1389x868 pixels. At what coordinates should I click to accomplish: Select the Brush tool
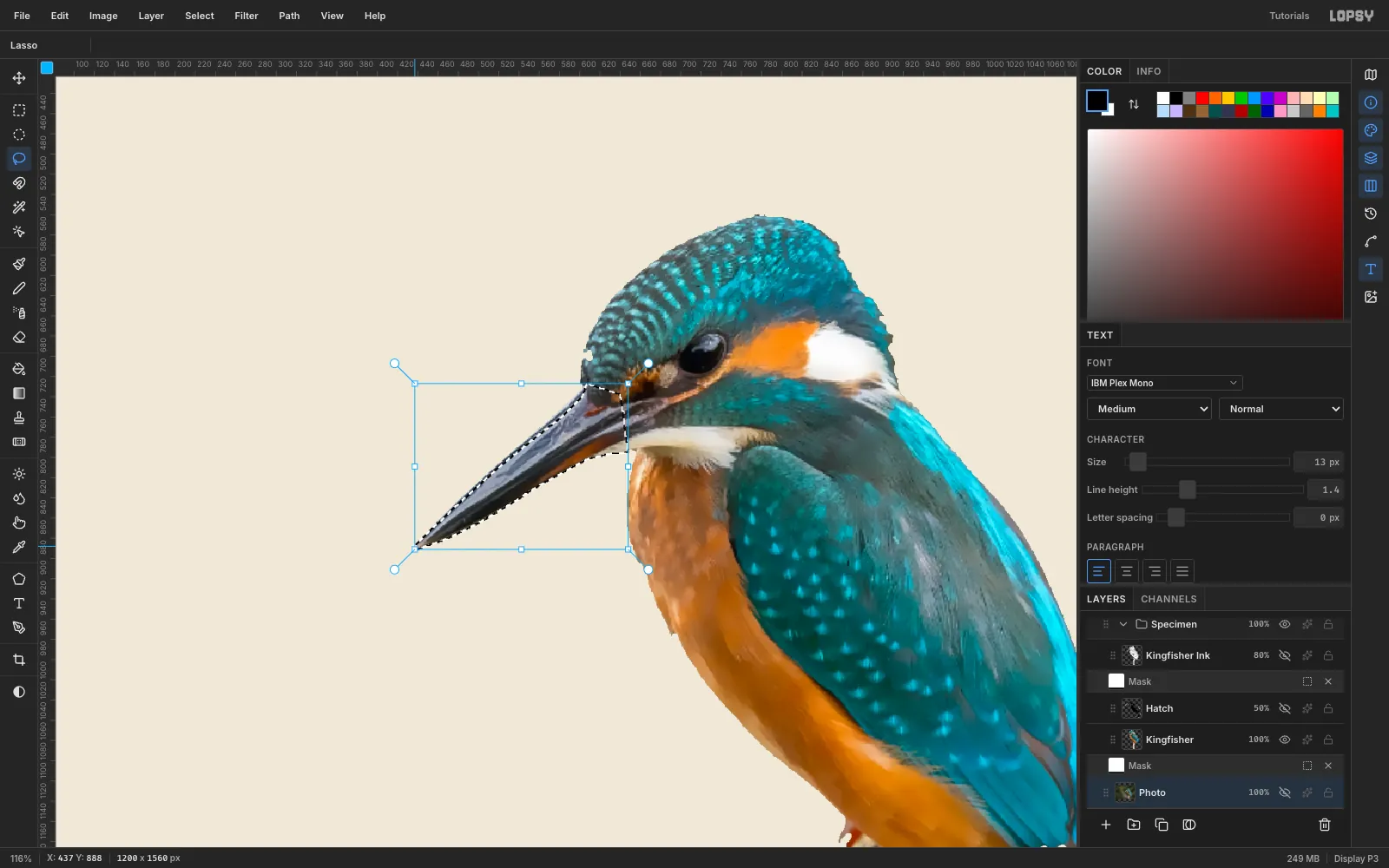pyautogui.click(x=19, y=264)
